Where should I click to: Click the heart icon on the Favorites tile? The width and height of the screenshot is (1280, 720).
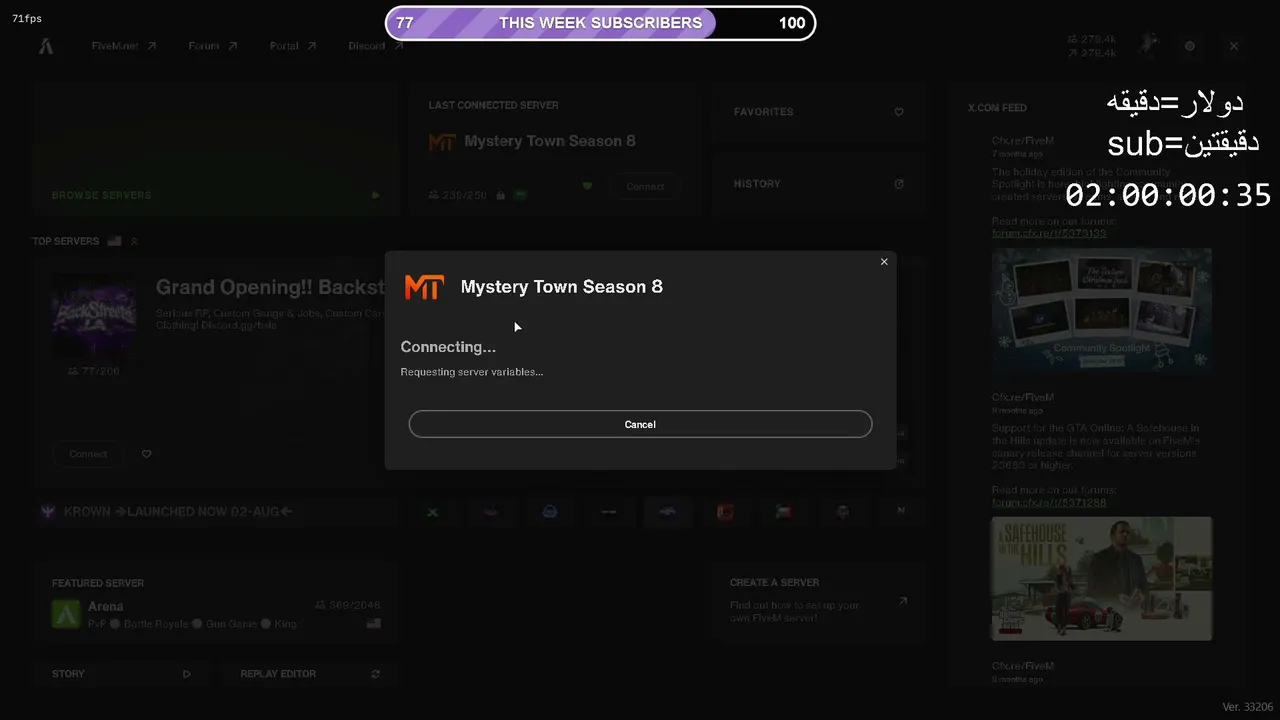coord(899,112)
